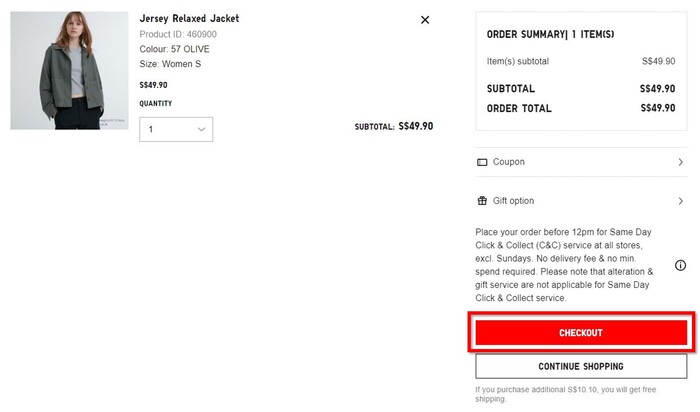
Task: Select the Gift option label
Action: coord(513,201)
